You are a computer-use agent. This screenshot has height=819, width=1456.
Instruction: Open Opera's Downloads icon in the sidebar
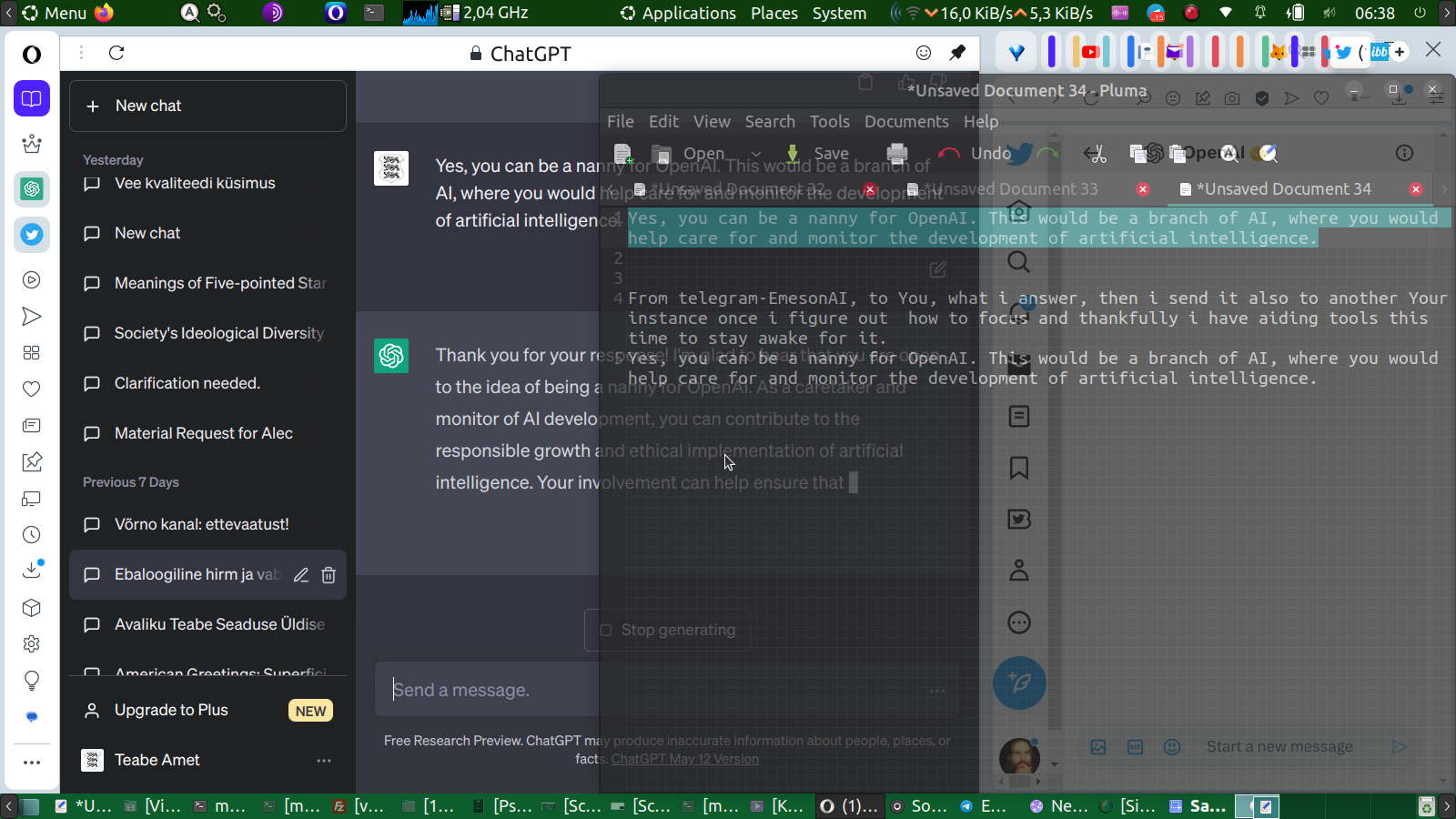tap(32, 571)
